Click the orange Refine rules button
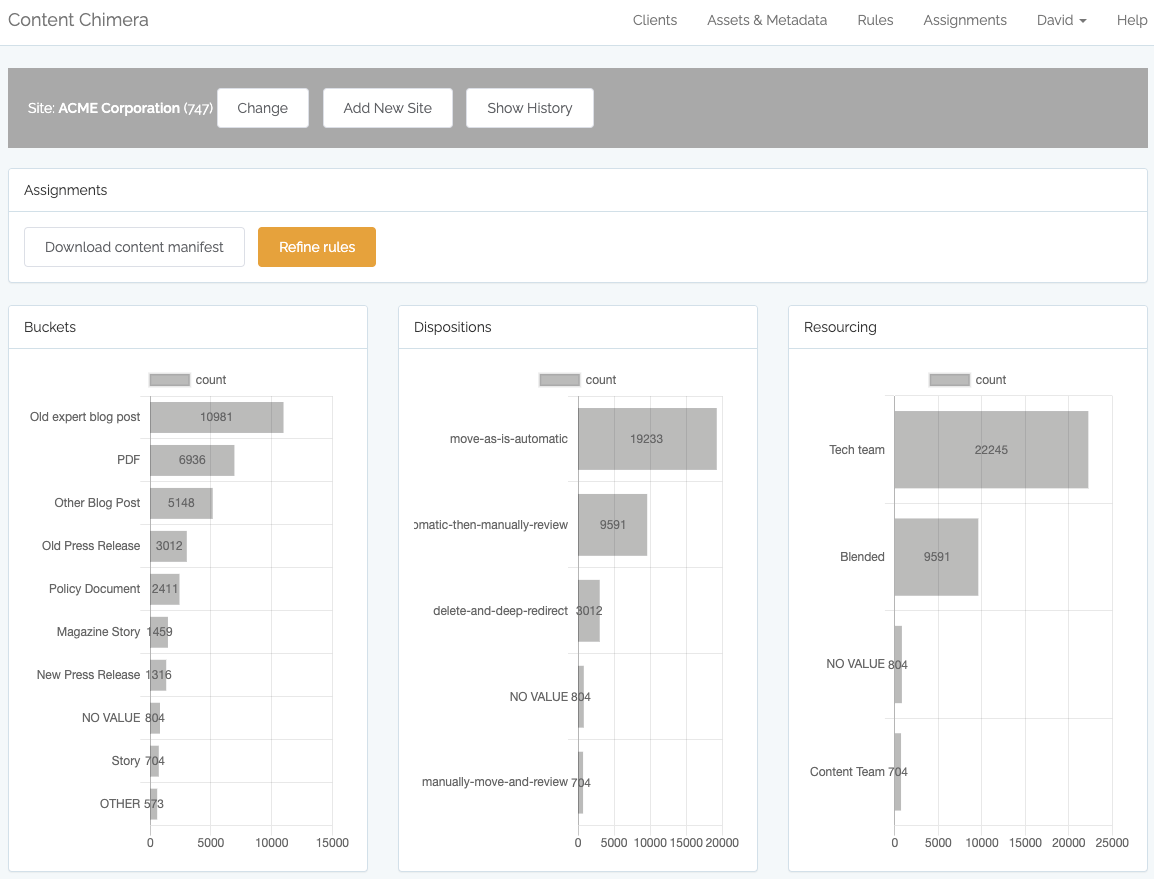1154x879 pixels. pyautogui.click(x=316, y=247)
